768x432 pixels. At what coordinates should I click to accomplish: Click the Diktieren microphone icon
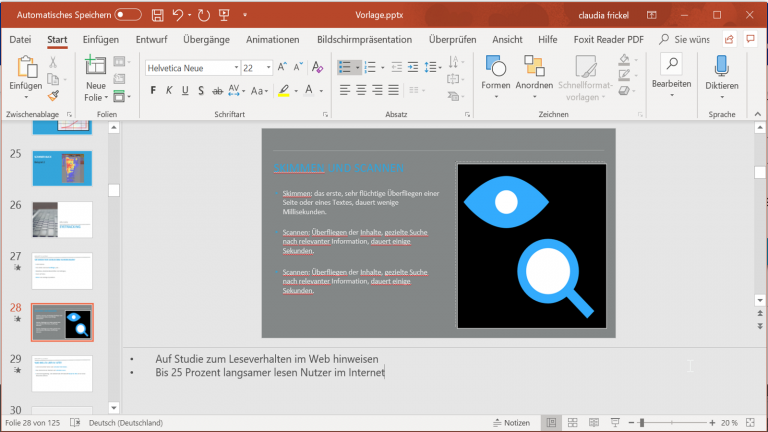click(721, 66)
